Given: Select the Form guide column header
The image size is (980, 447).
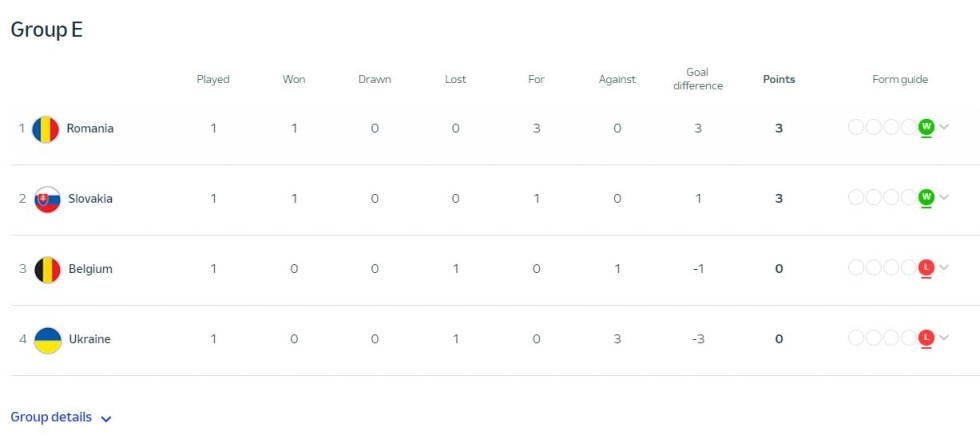Looking at the screenshot, I should tap(900, 79).
